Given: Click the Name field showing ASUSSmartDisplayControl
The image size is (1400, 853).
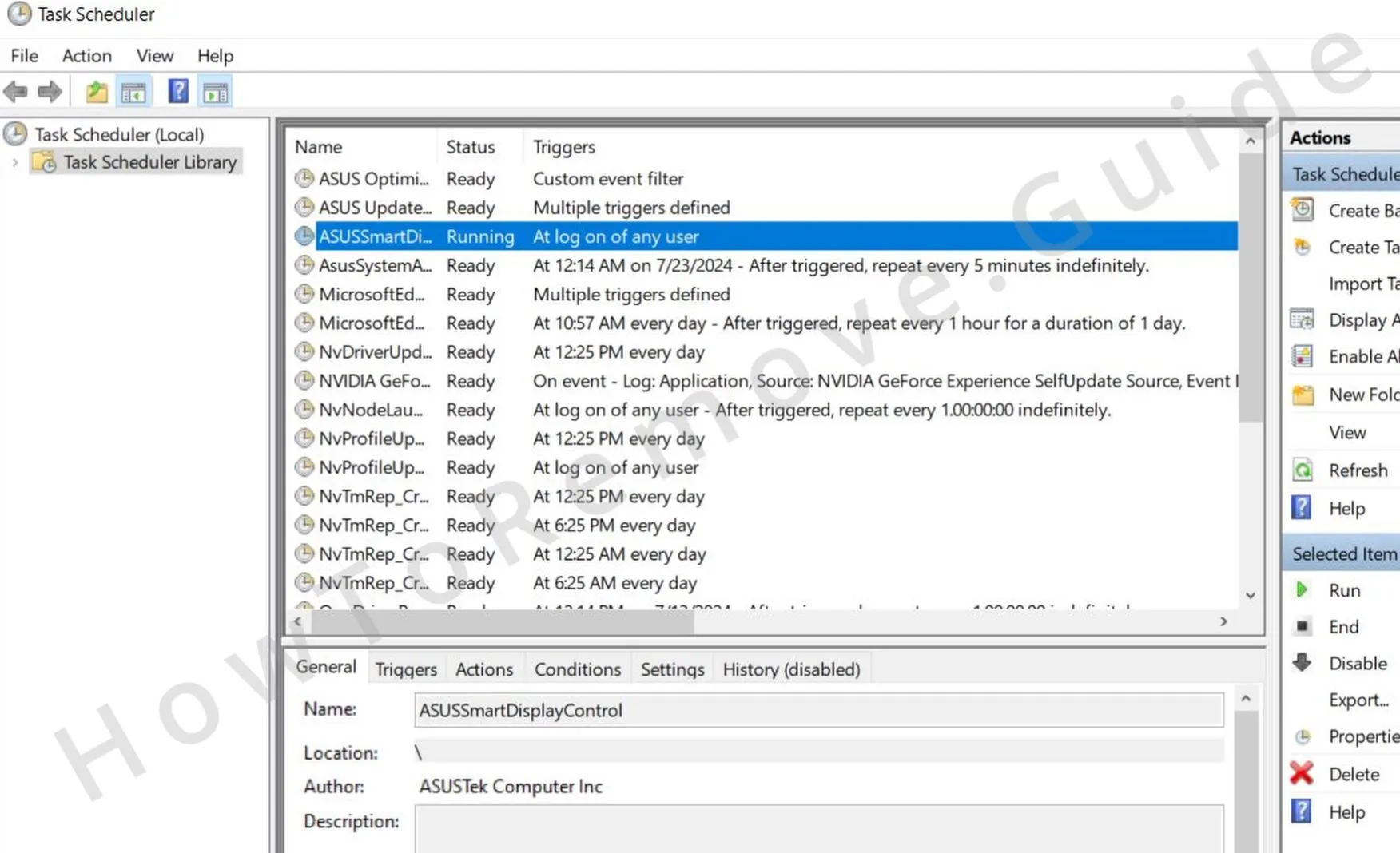Looking at the screenshot, I should click(x=819, y=710).
